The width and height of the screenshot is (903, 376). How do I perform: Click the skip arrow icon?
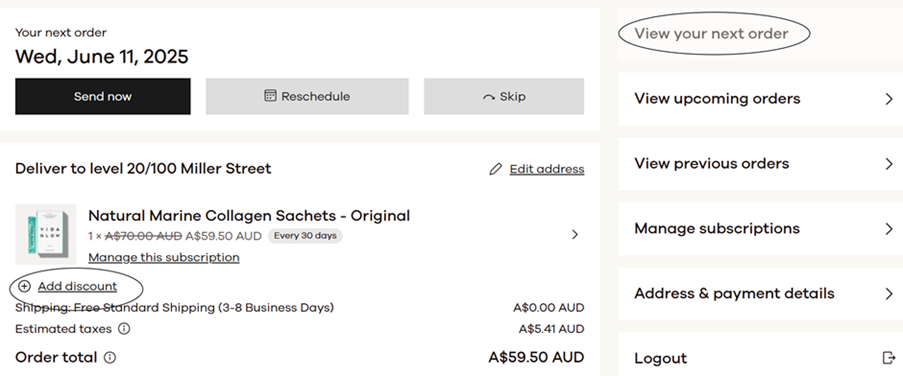[x=489, y=97]
